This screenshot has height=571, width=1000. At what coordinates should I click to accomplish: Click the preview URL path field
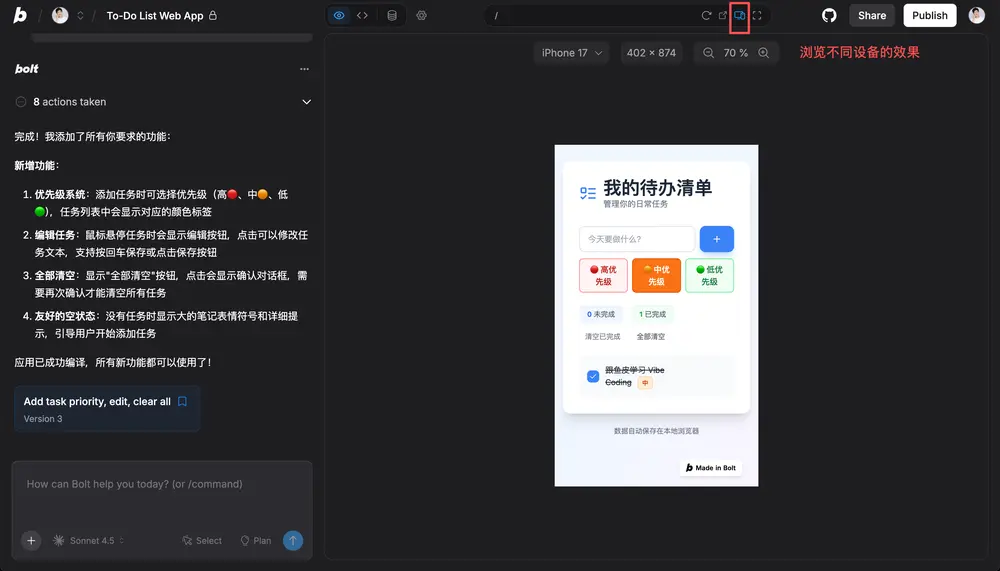tap(593, 15)
